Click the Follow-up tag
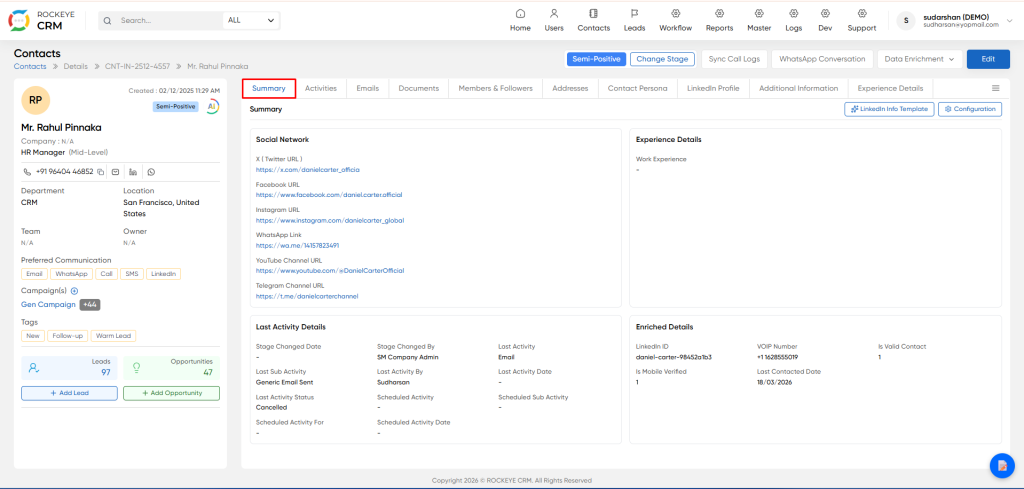 (x=68, y=336)
